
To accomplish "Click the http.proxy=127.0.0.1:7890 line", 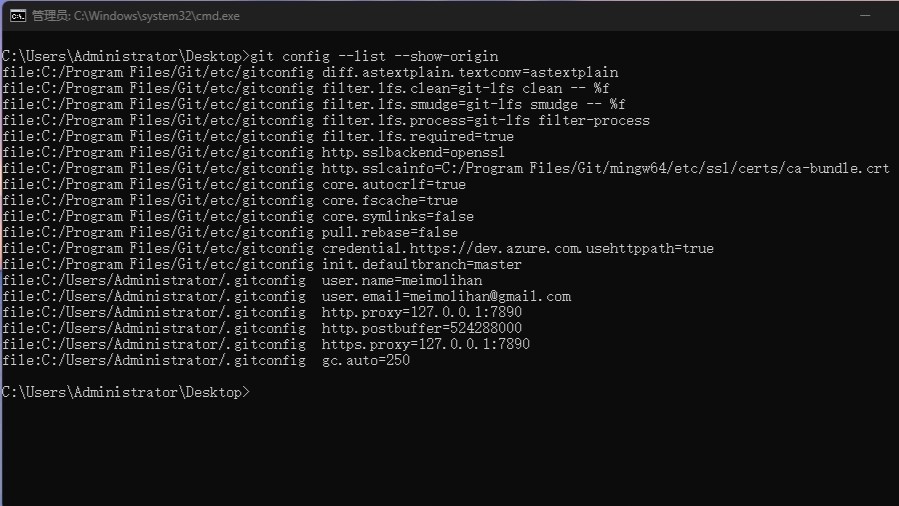I will (262, 312).
